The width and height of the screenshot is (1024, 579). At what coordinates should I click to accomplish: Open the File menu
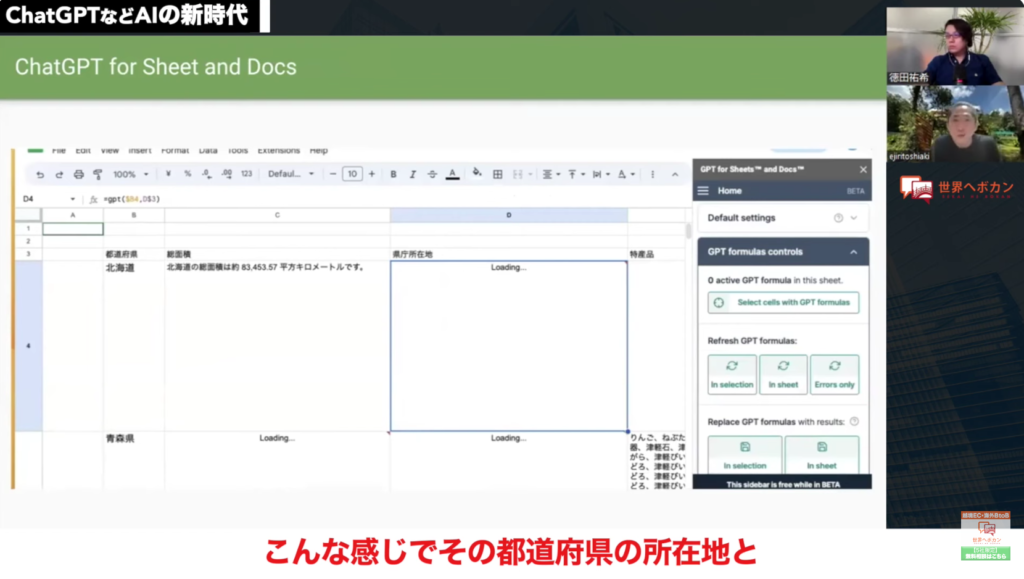click(59, 151)
